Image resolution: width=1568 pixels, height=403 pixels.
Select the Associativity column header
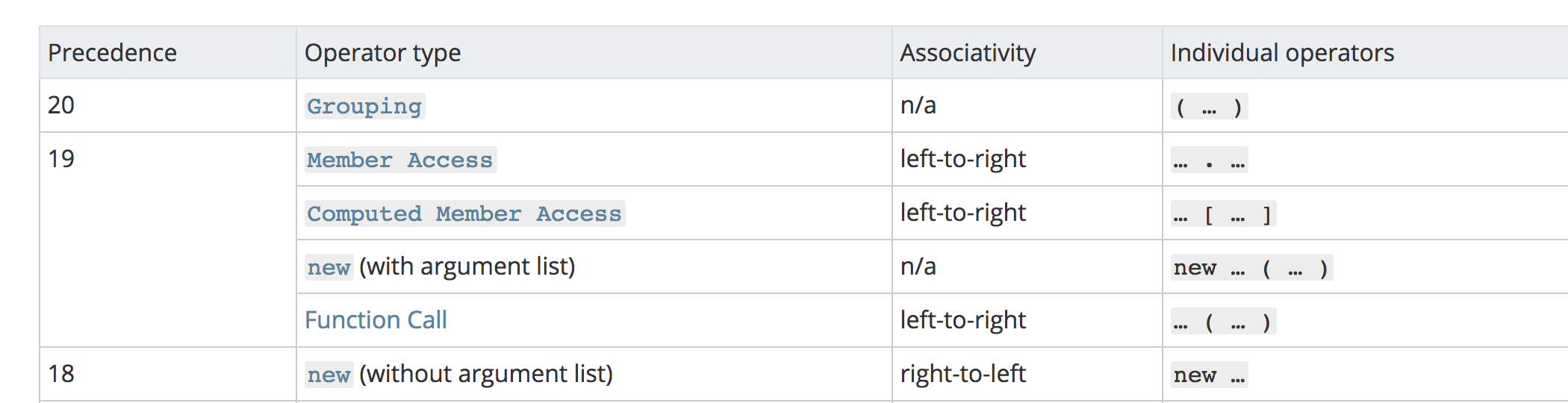coord(968,53)
